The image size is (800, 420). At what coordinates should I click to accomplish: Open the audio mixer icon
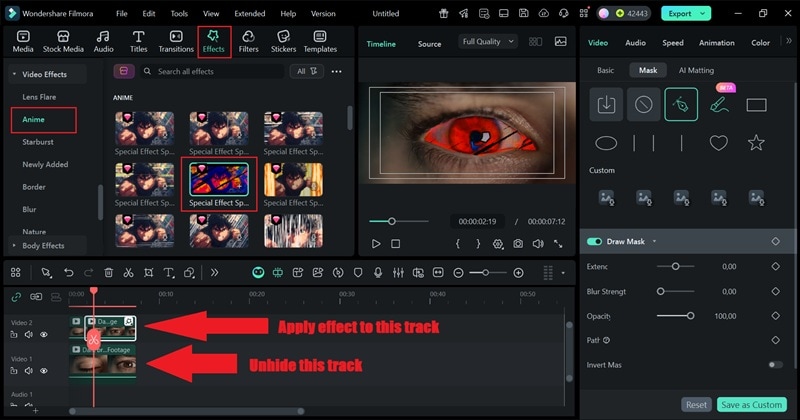tap(398, 273)
